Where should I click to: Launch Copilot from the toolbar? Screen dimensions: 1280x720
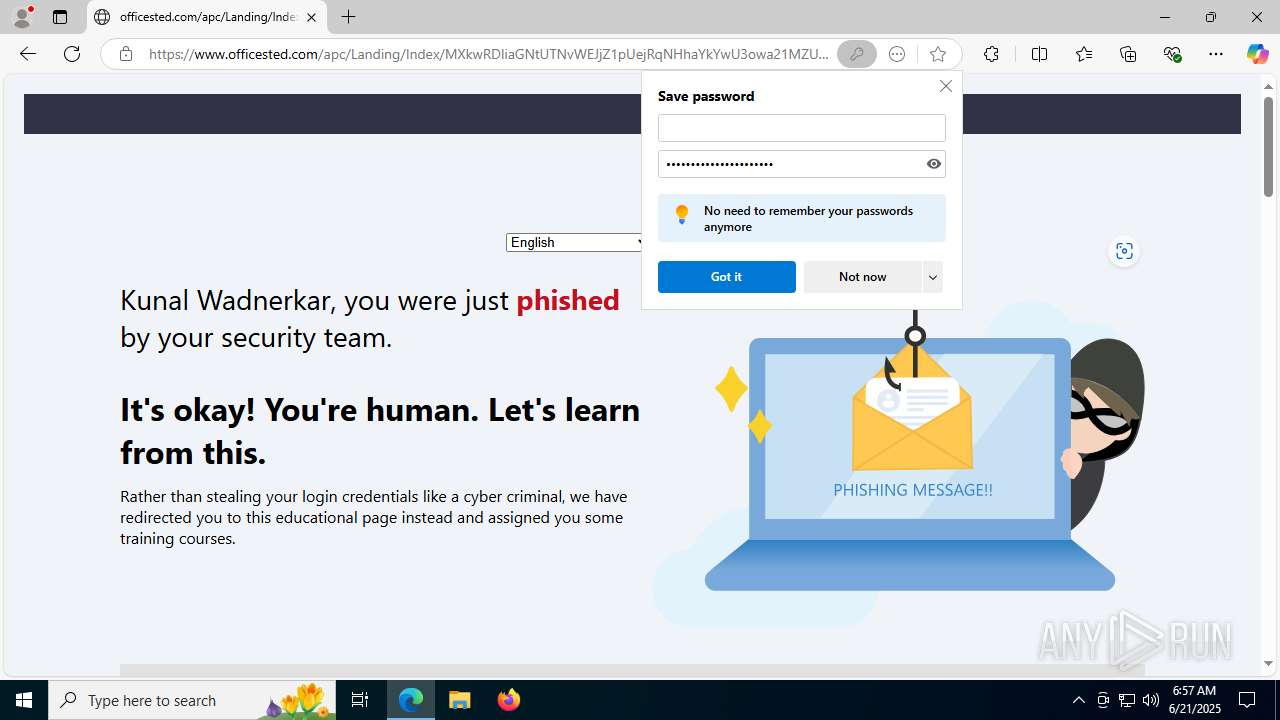1257,54
